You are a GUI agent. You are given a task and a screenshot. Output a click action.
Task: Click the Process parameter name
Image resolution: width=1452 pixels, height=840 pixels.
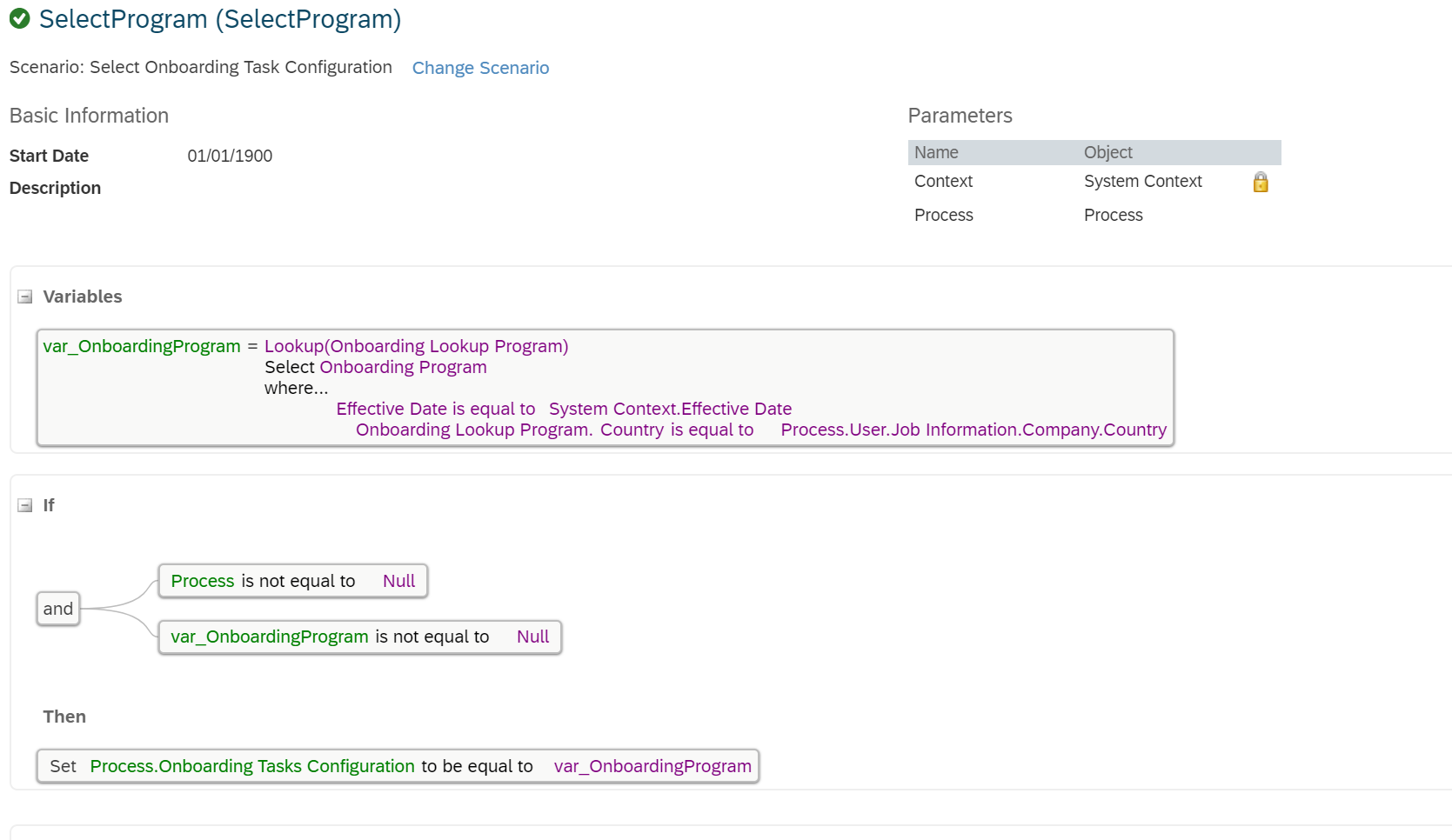click(943, 215)
